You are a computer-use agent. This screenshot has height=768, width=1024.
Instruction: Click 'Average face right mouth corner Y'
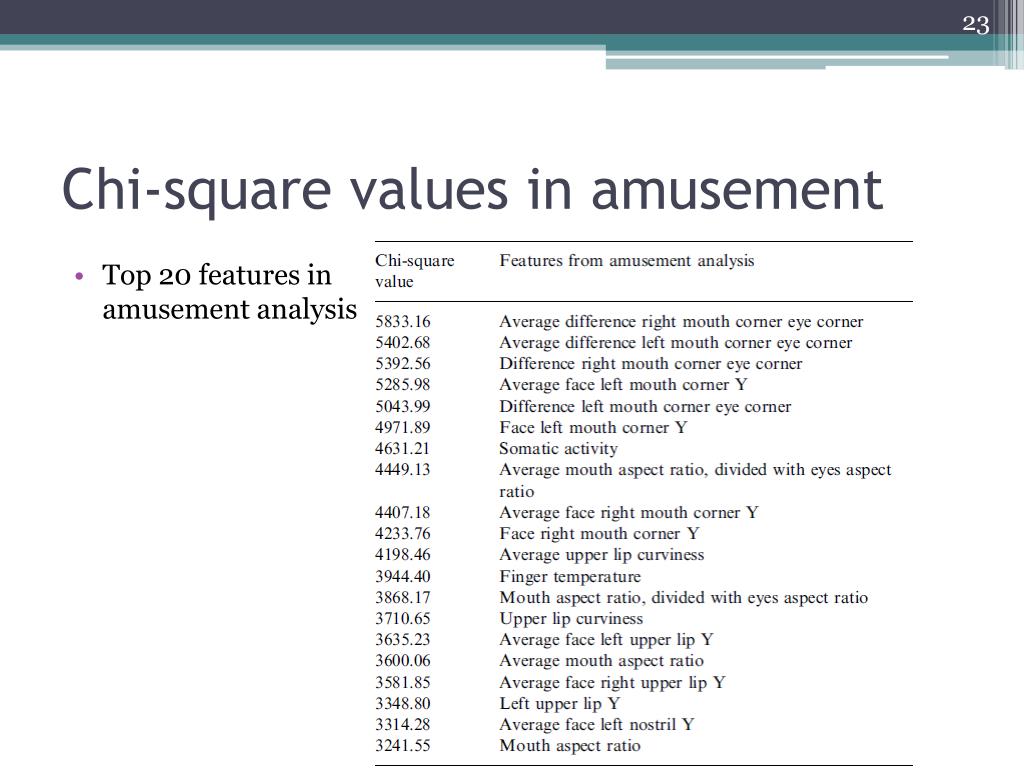click(x=629, y=512)
